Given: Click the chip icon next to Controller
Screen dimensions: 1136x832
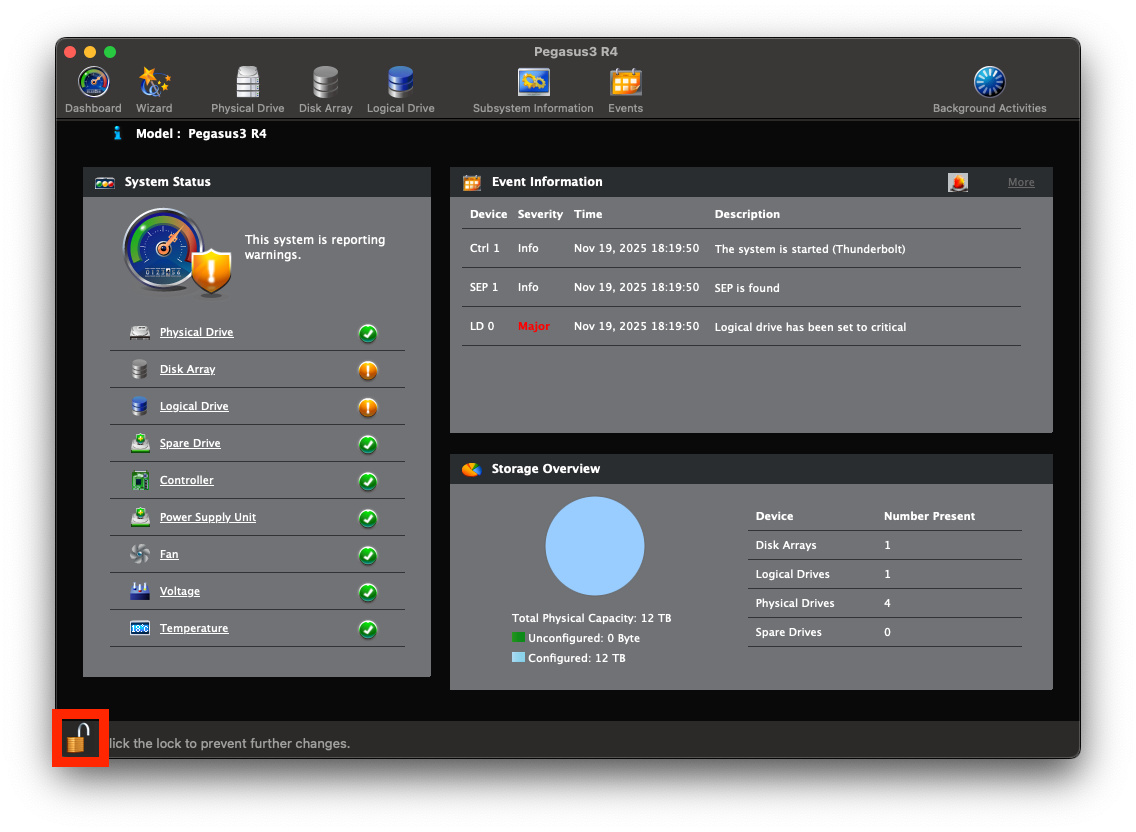Looking at the screenshot, I should tap(140, 480).
